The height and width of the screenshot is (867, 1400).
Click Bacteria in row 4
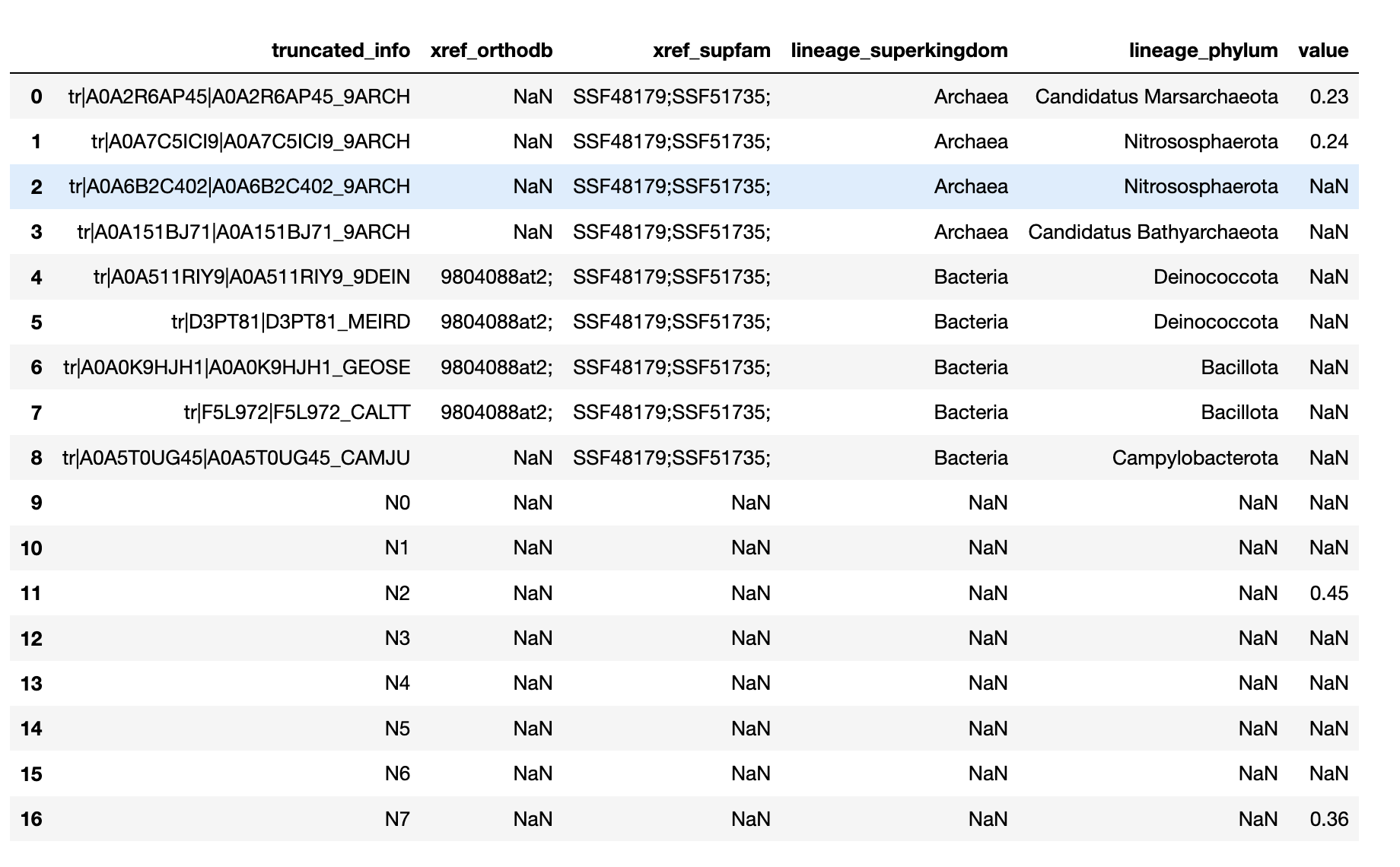tap(971, 277)
